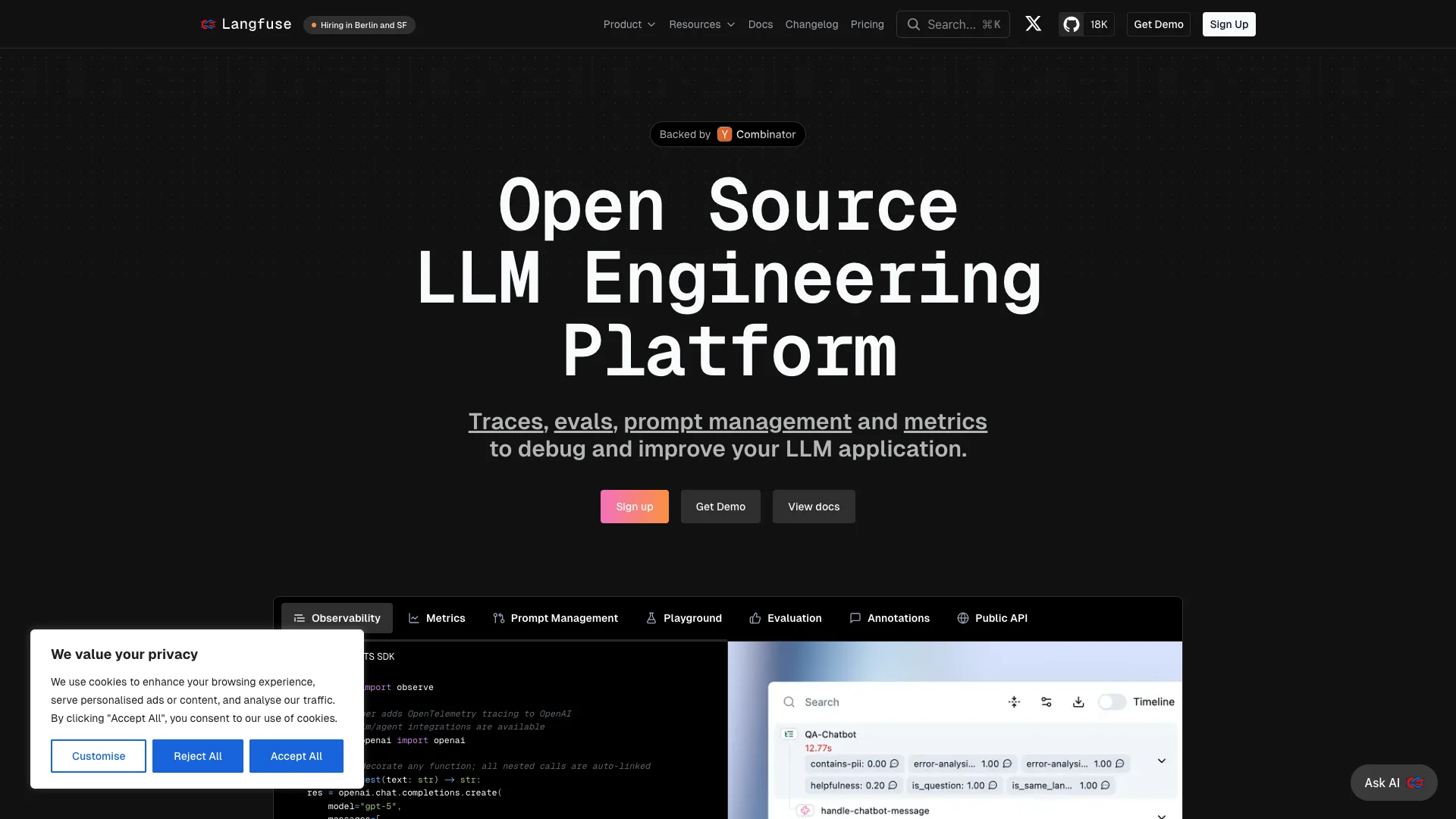Click the Search docs field in the navbar

952,24
